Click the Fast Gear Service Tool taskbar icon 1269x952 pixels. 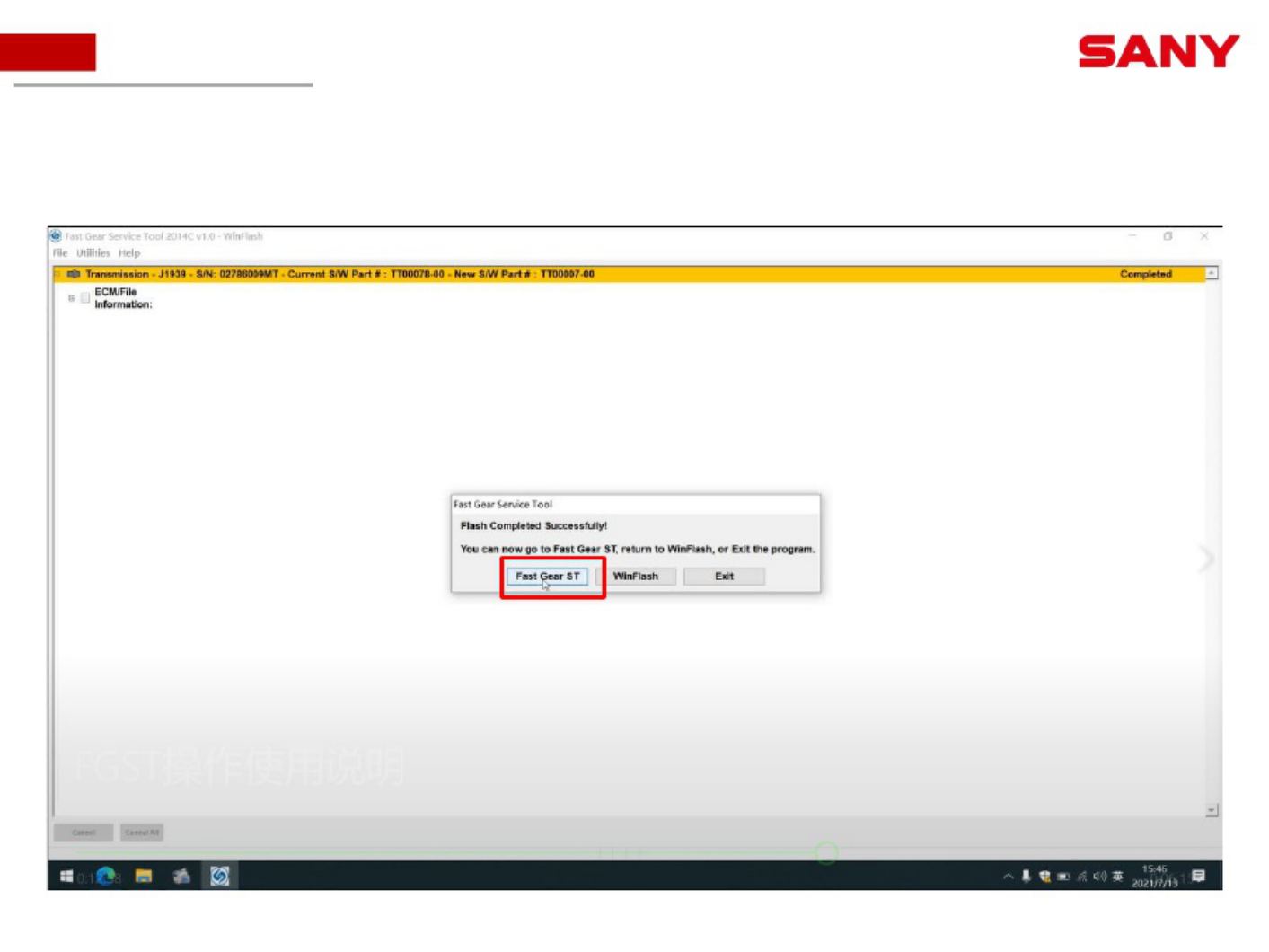tap(220, 876)
